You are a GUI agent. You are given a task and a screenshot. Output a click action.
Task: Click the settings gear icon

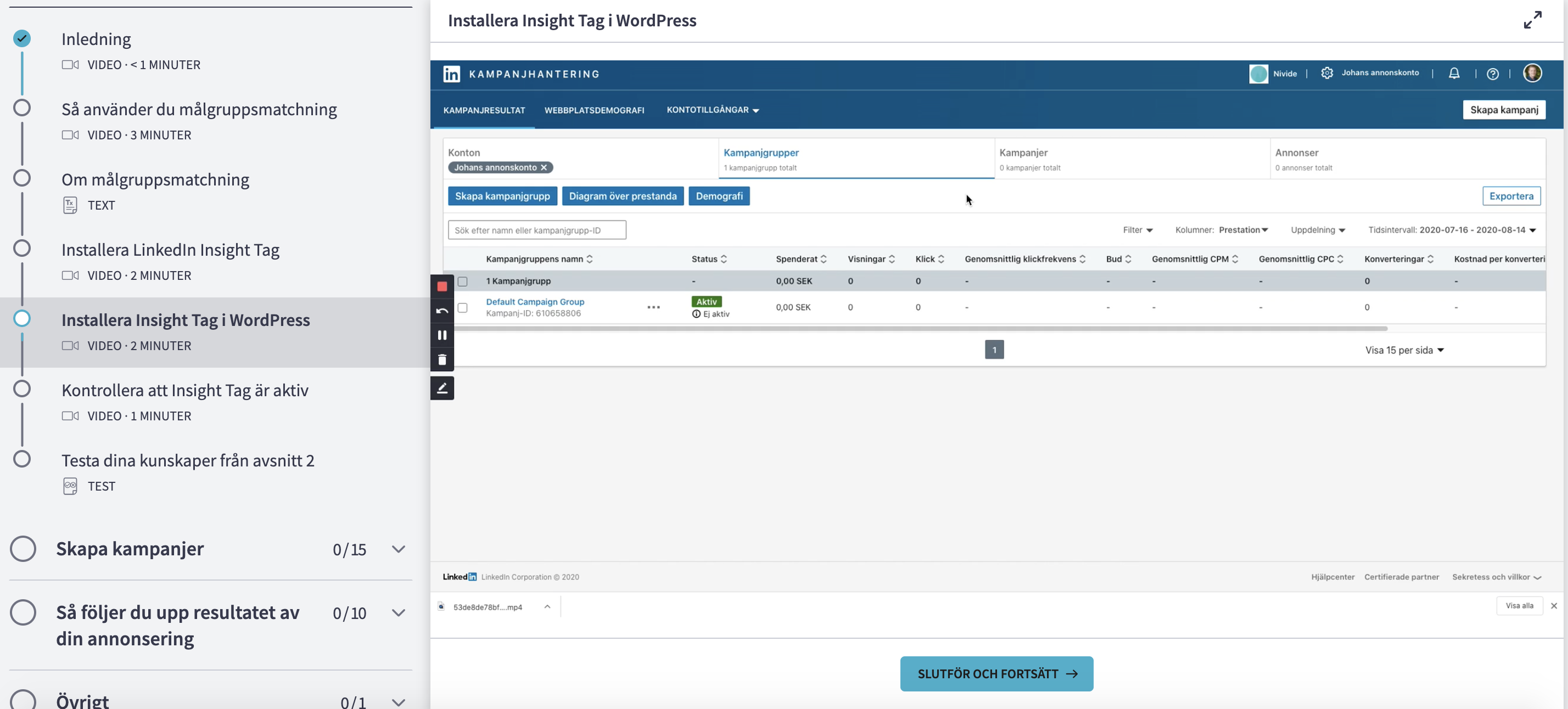(x=1326, y=73)
